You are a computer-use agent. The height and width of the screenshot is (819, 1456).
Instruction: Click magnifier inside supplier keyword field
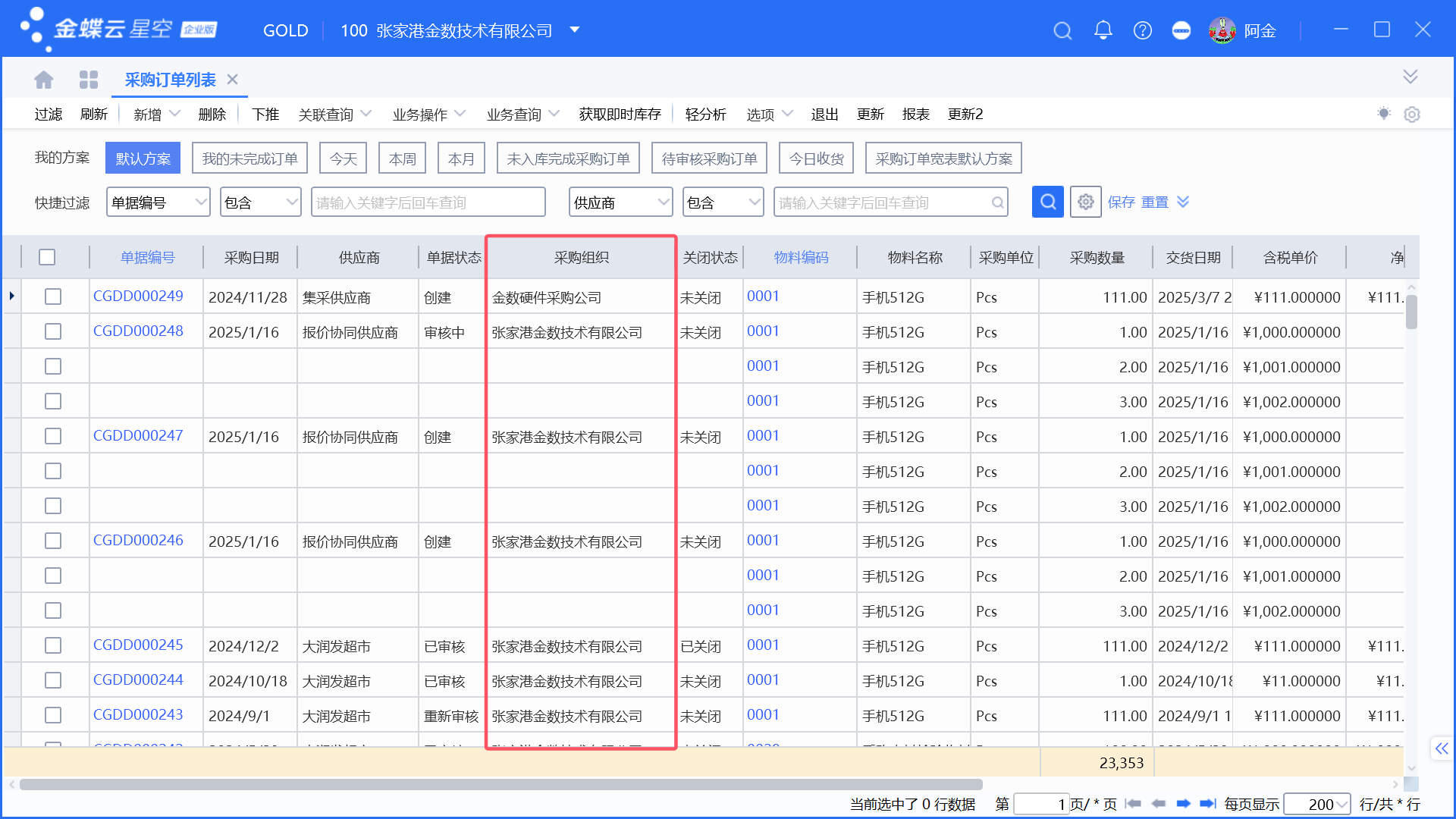pyautogui.click(x=998, y=202)
